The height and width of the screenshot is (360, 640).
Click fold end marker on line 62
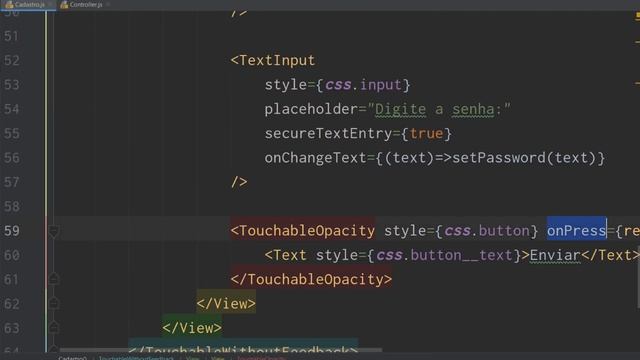click(x=53, y=304)
